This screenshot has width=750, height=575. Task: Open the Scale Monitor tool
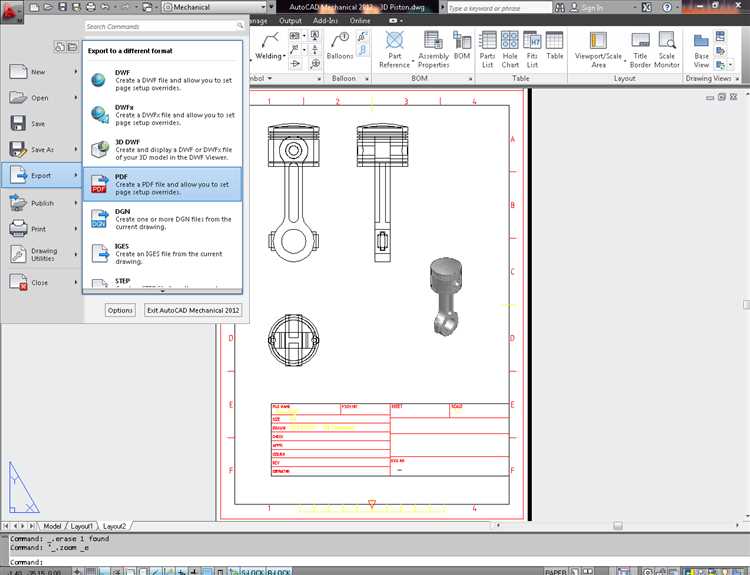tap(666, 49)
